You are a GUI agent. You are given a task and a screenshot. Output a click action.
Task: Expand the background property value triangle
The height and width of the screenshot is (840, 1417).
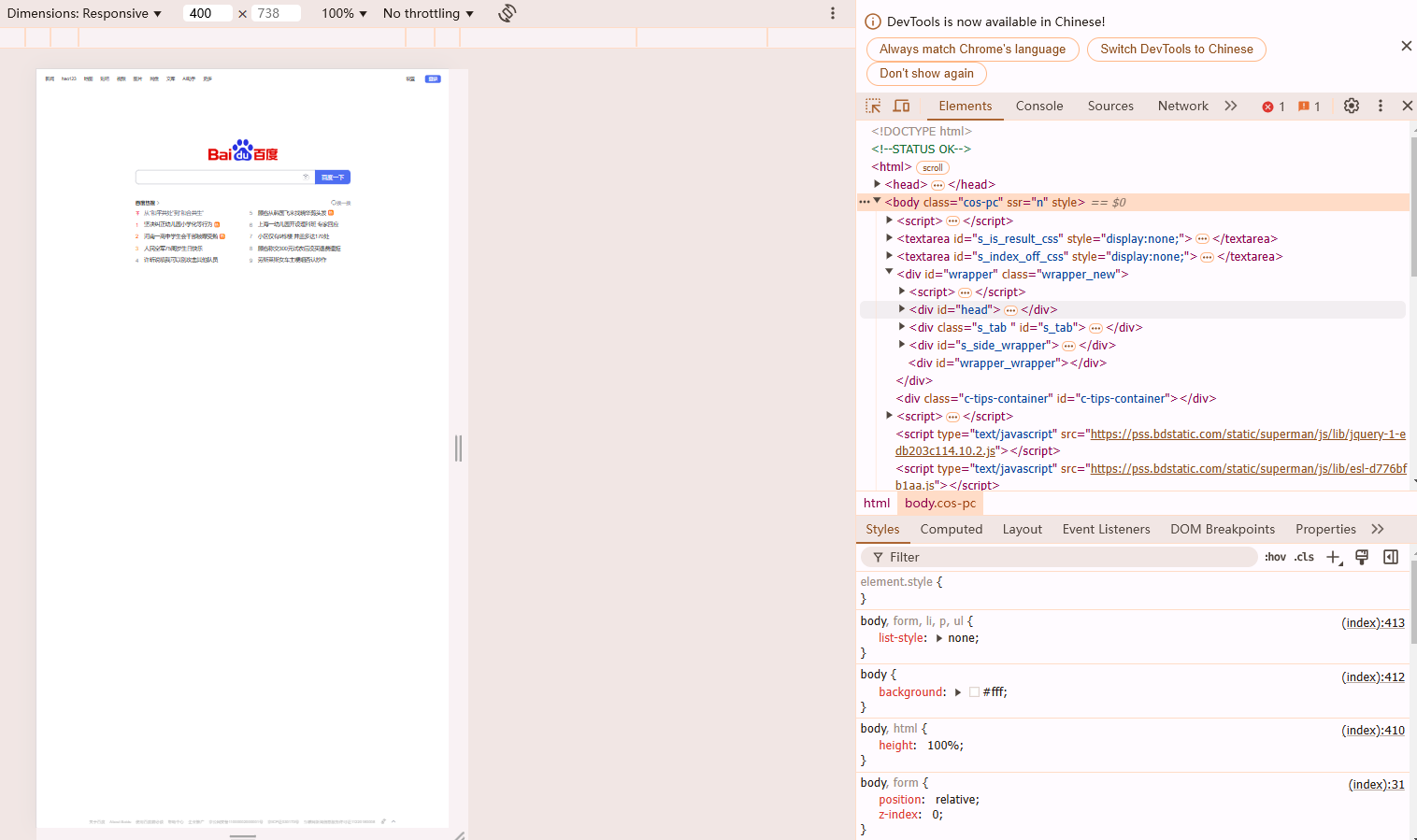[957, 692]
